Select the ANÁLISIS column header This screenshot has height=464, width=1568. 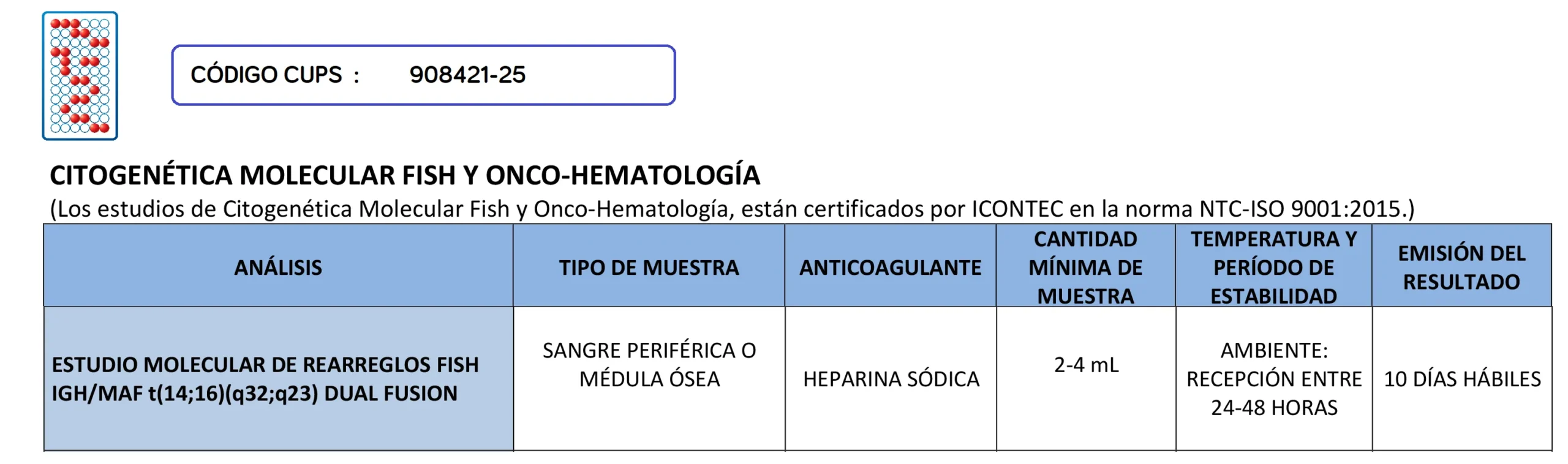pos(278,268)
